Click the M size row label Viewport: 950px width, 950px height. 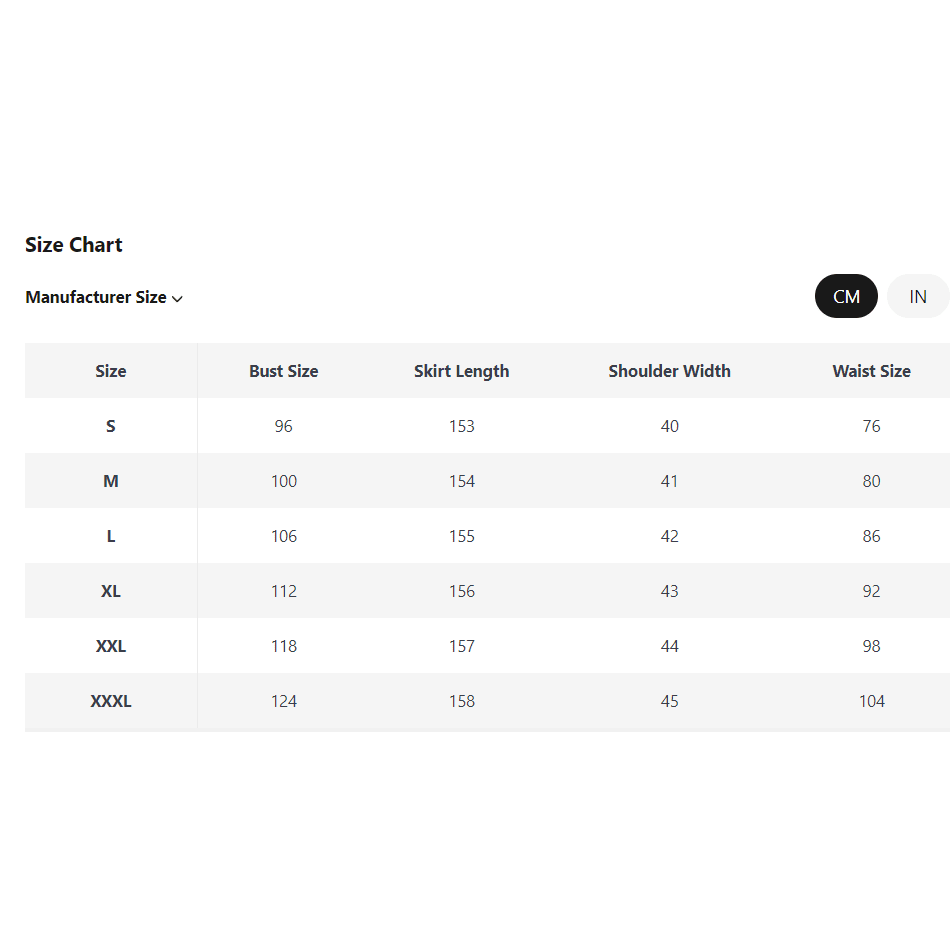point(111,481)
